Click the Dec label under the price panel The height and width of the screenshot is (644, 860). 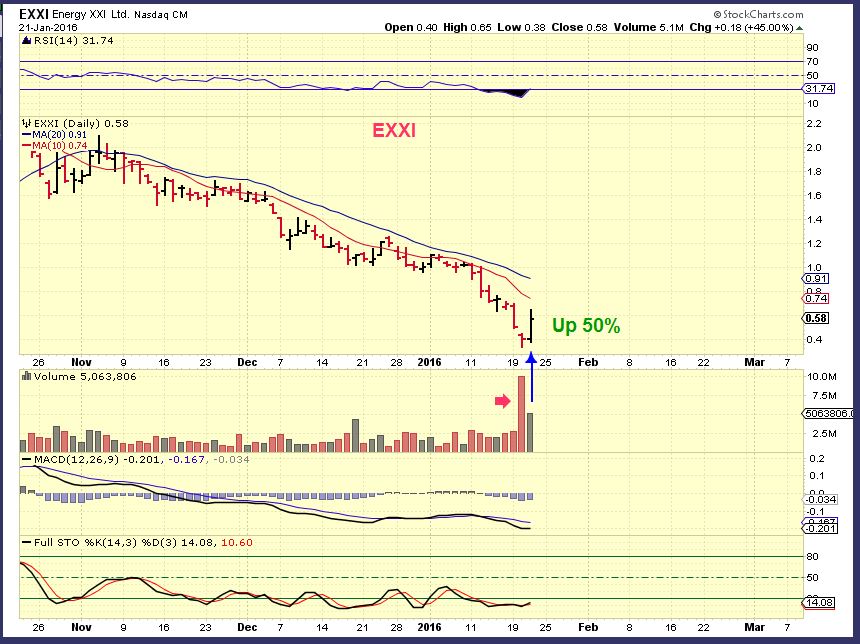pos(247,362)
